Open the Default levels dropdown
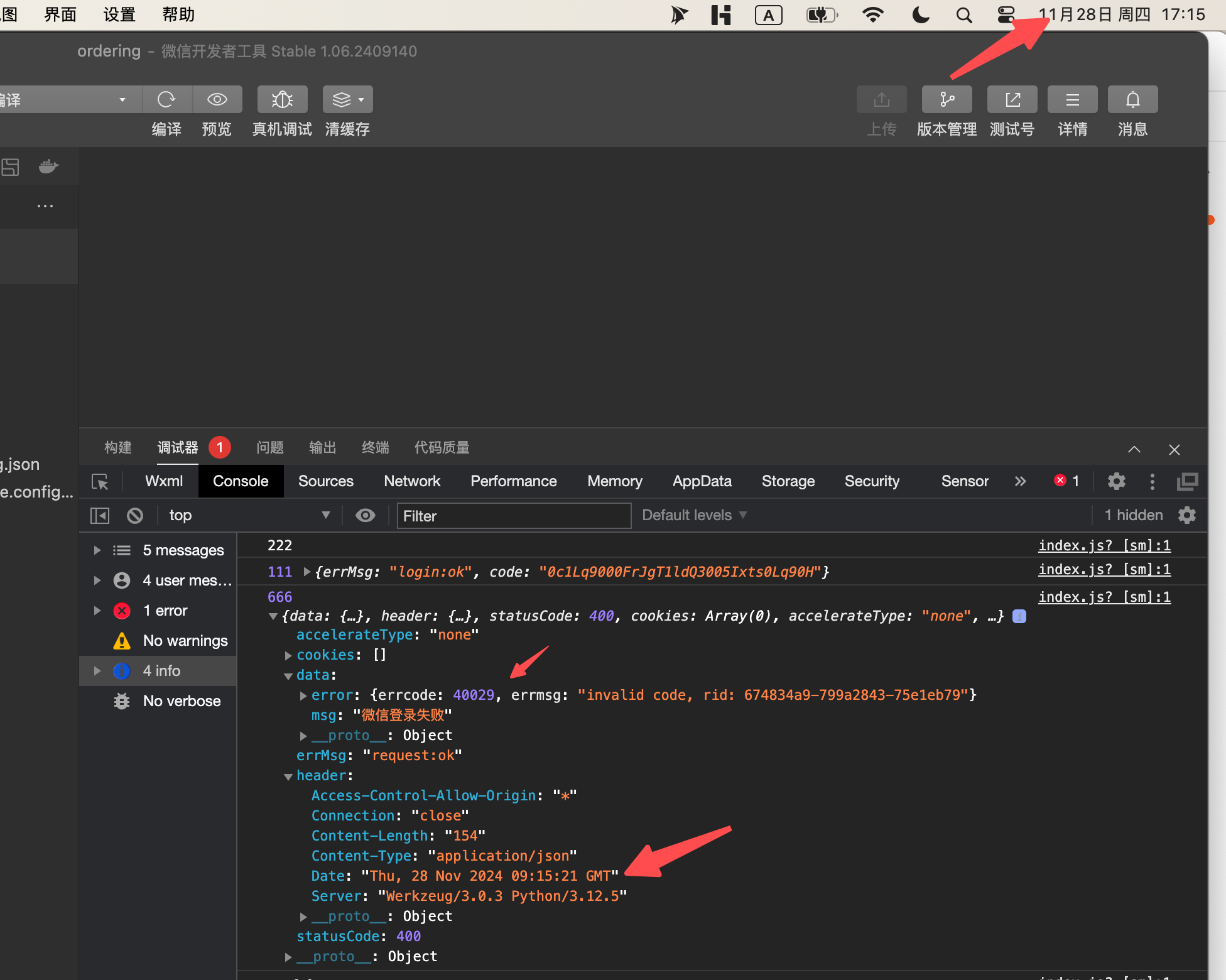Image resolution: width=1226 pixels, height=980 pixels. tap(694, 515)
